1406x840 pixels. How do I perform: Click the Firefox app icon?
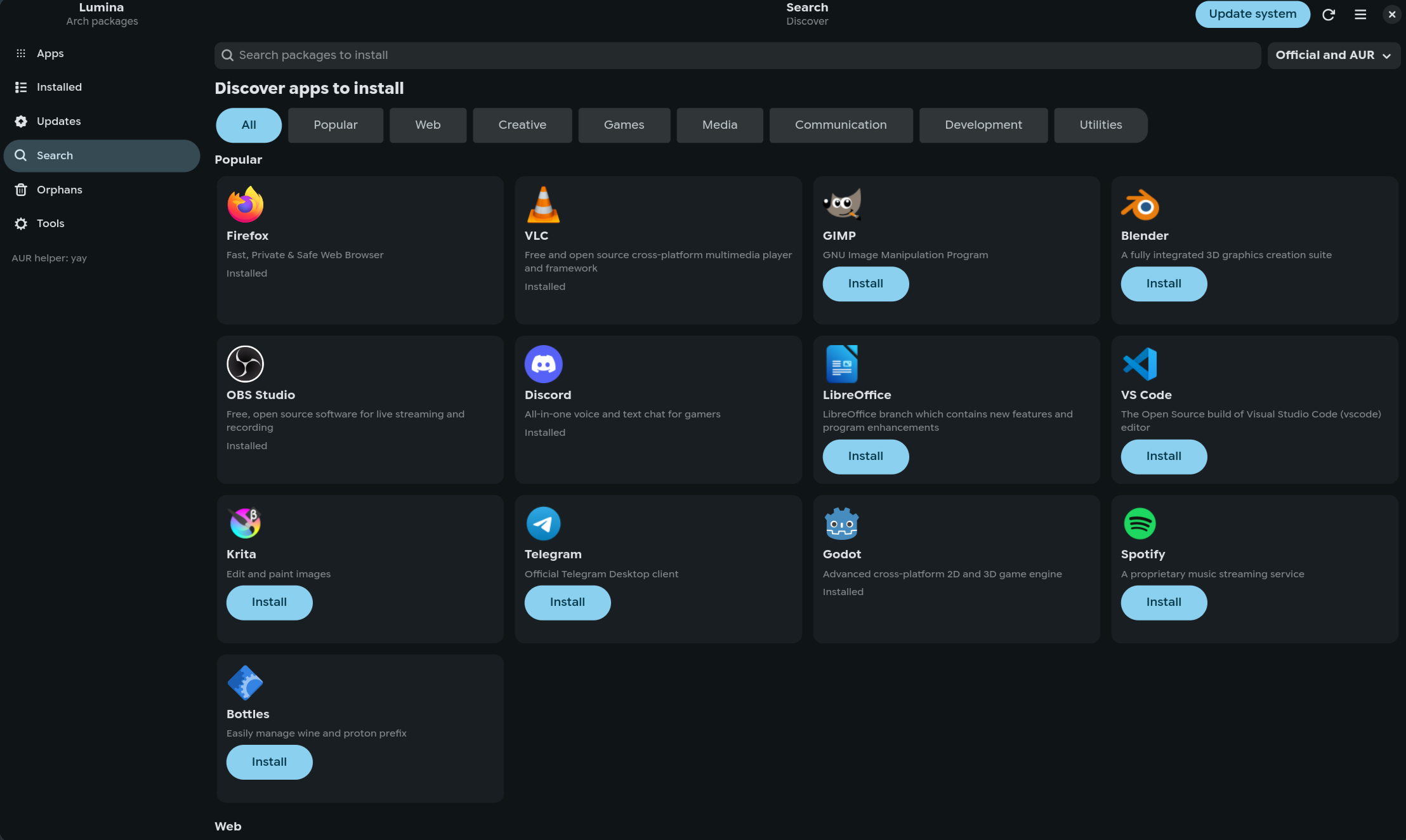pos(245,204)
